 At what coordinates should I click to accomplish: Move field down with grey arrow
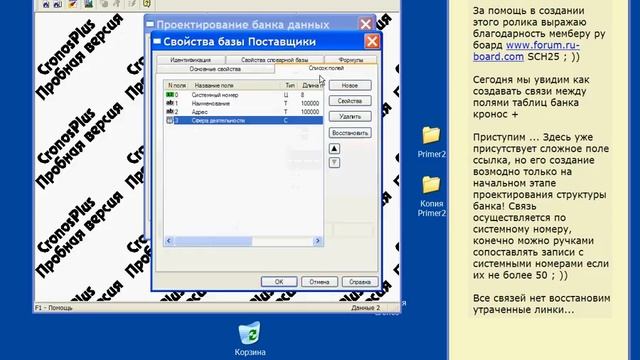coord(334,162)
